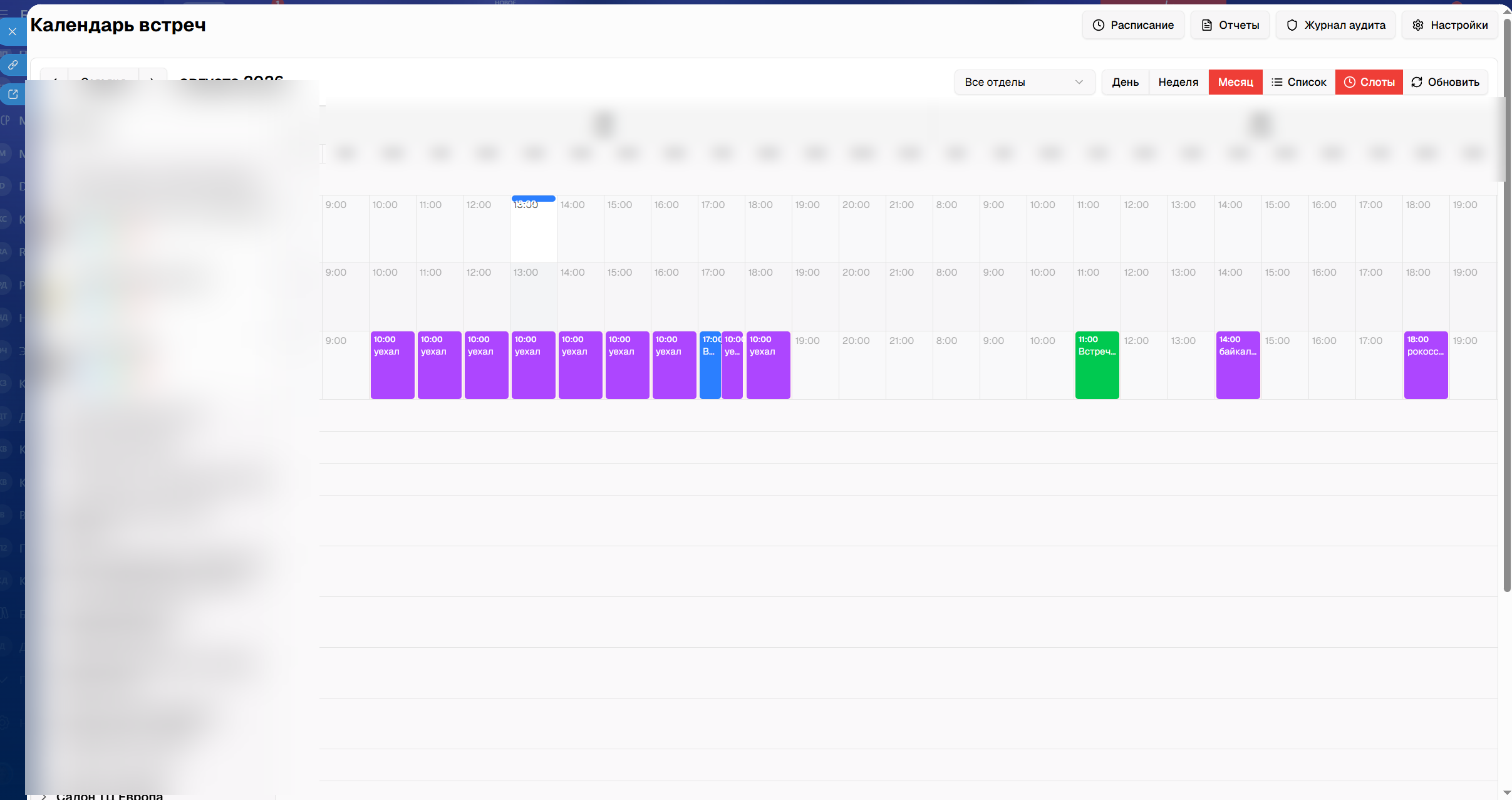Open the leftmost purple 10:00 уехал event
Viewport: 1512px width, 800px height.
[393, 365]
